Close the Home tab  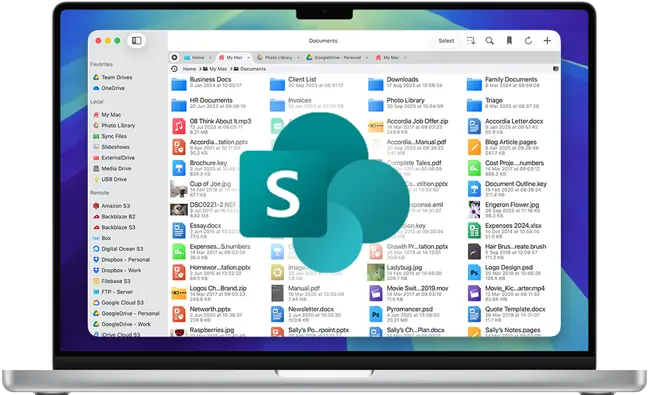click(210, 57)
